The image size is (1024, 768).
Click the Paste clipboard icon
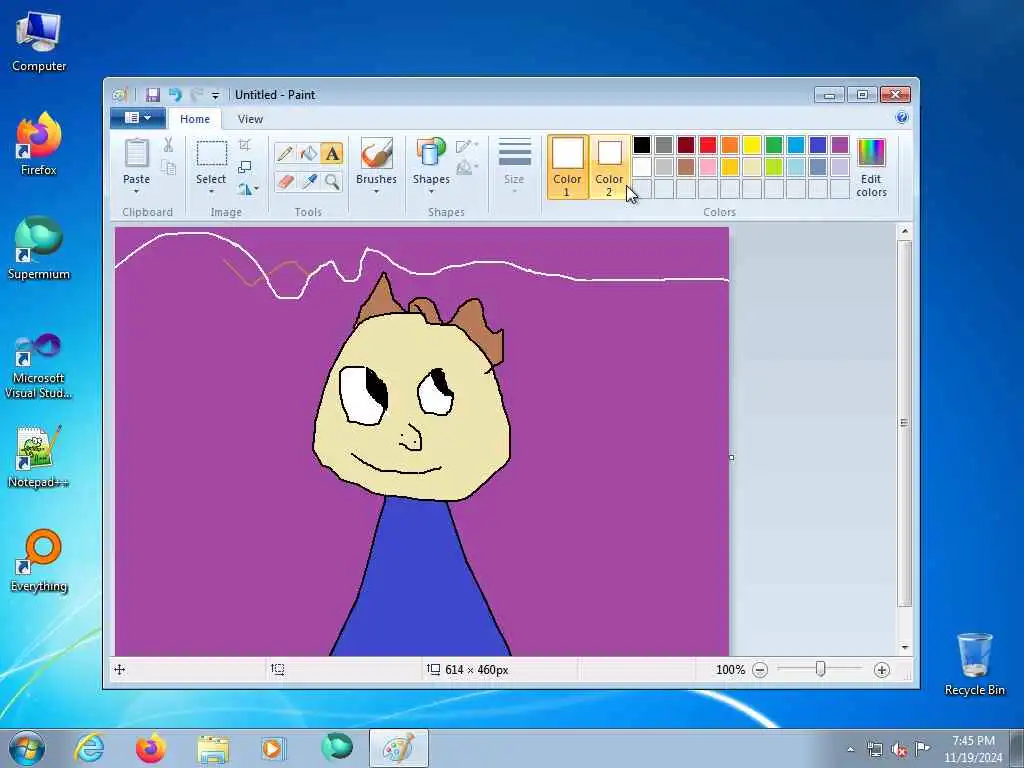click(x=136, y=153)
